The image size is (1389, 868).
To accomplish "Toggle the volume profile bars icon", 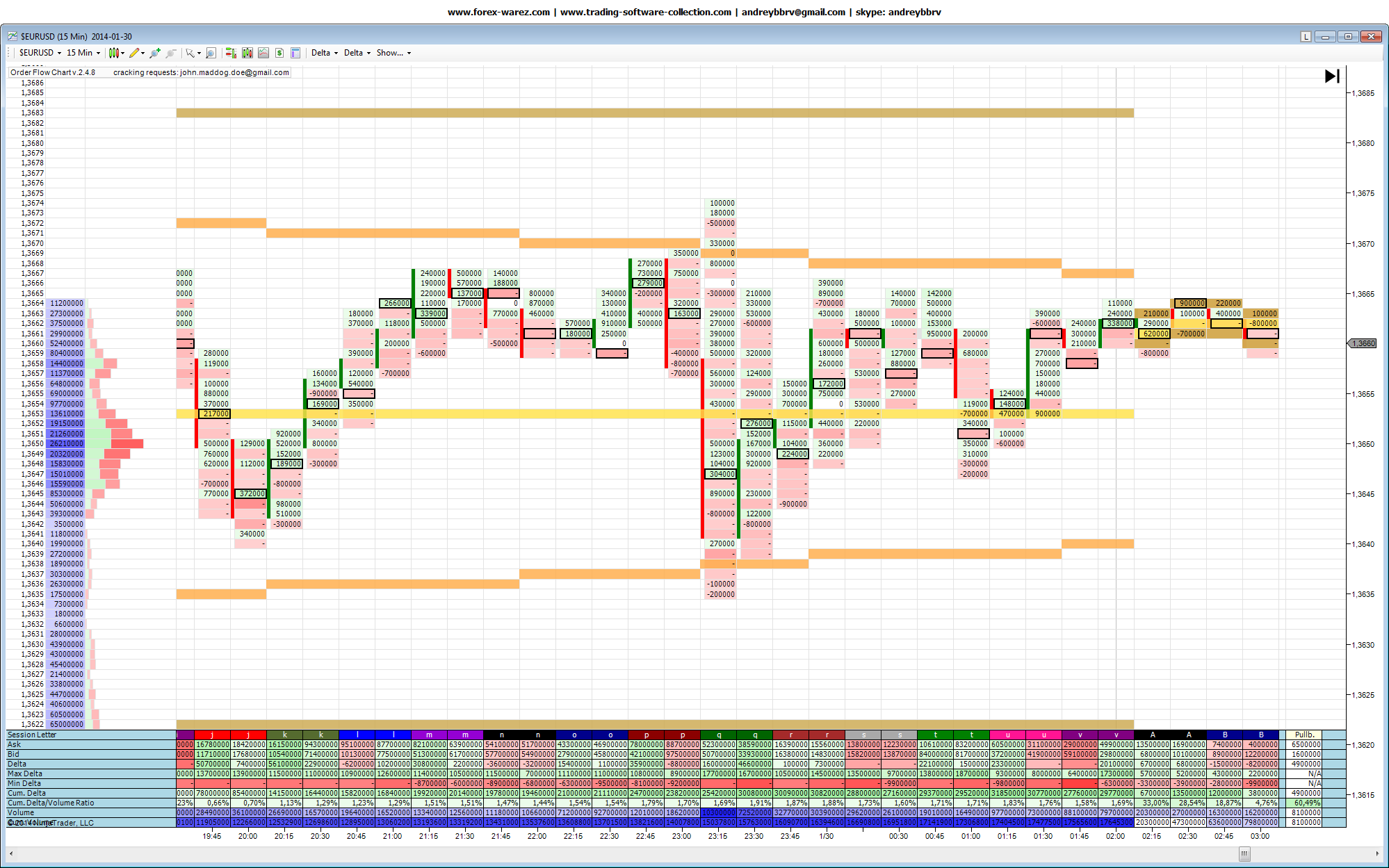I will pyautogui.click(x=231, y=53).
